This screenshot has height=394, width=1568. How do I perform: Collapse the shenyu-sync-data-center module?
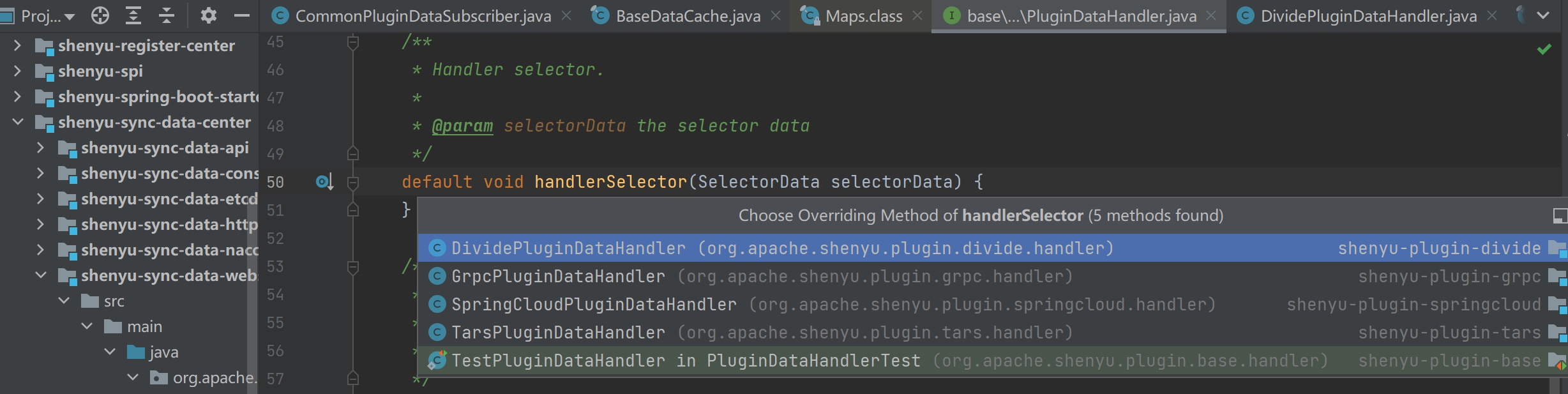[18, 122]
